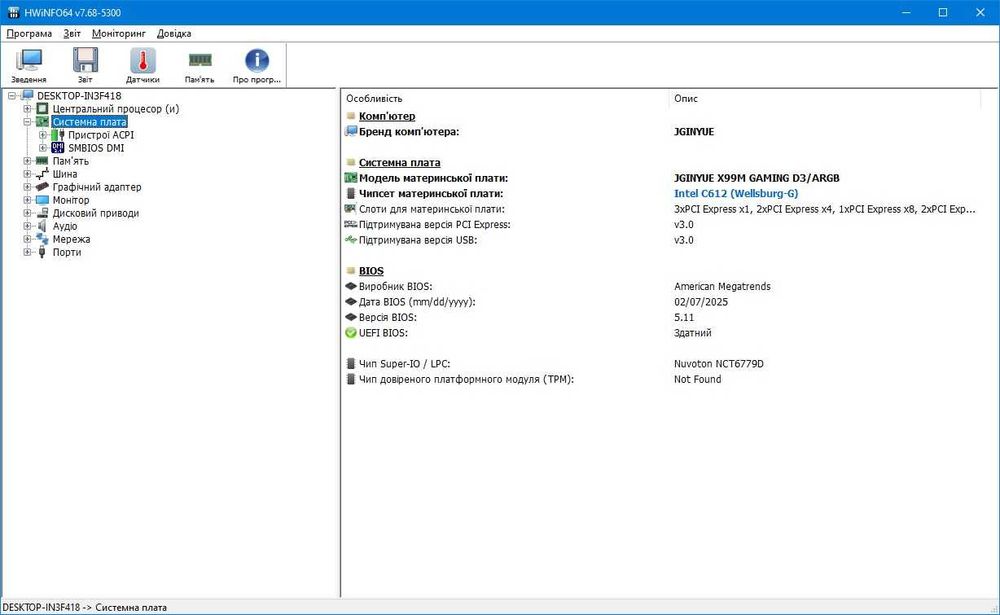Click the USB icon beside Підтримувана версія USB

[350, 240]
